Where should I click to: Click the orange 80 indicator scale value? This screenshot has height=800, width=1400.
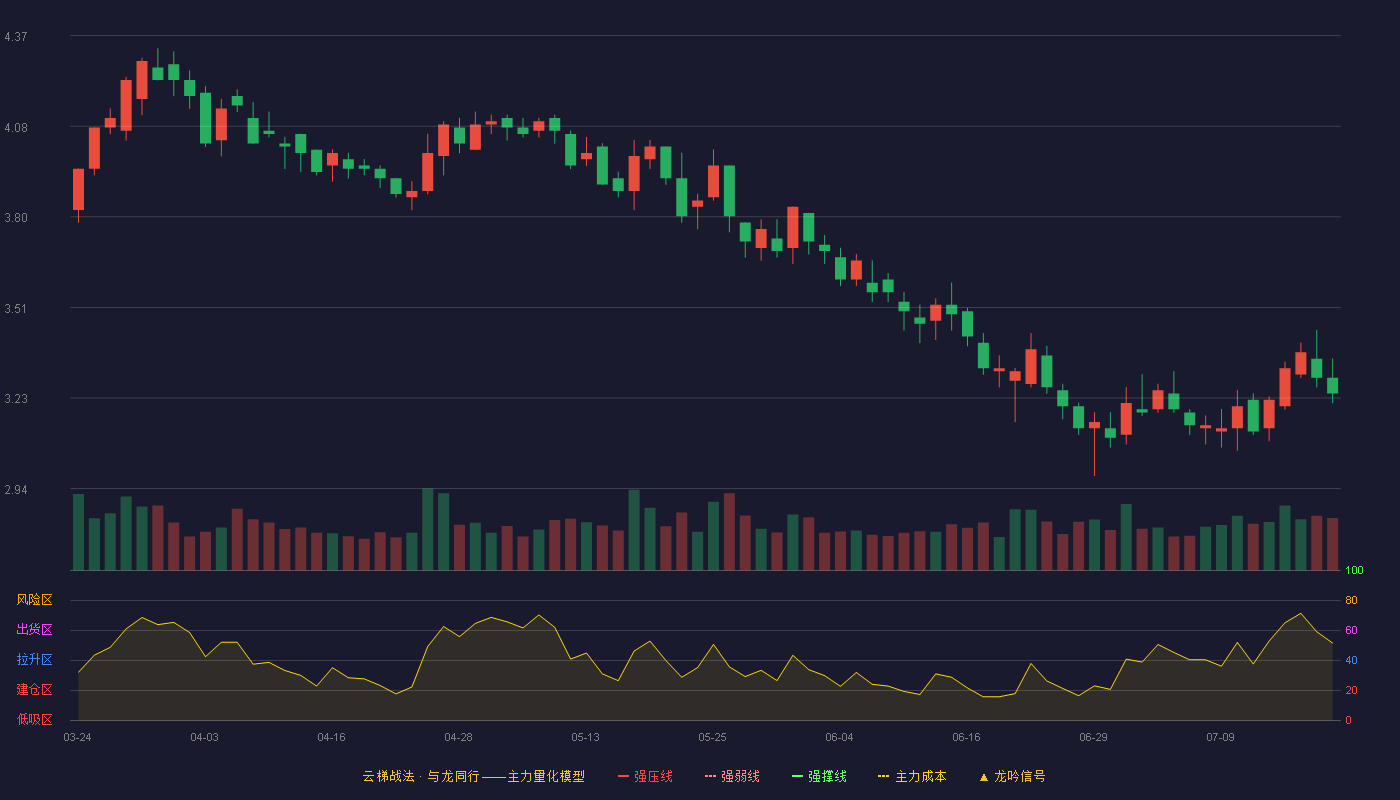click(x=1351, y=601)
